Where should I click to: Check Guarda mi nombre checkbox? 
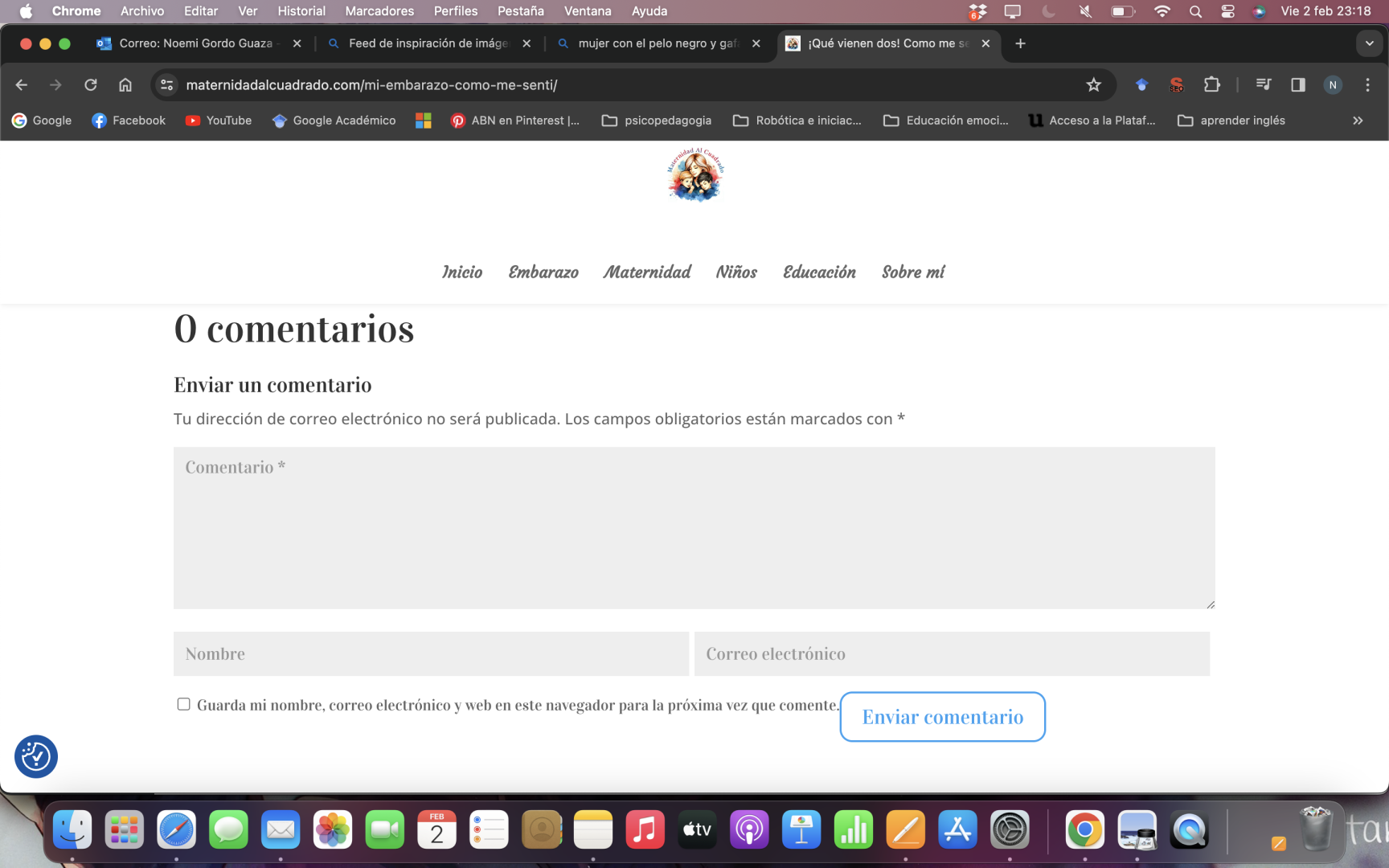point(184,704)
